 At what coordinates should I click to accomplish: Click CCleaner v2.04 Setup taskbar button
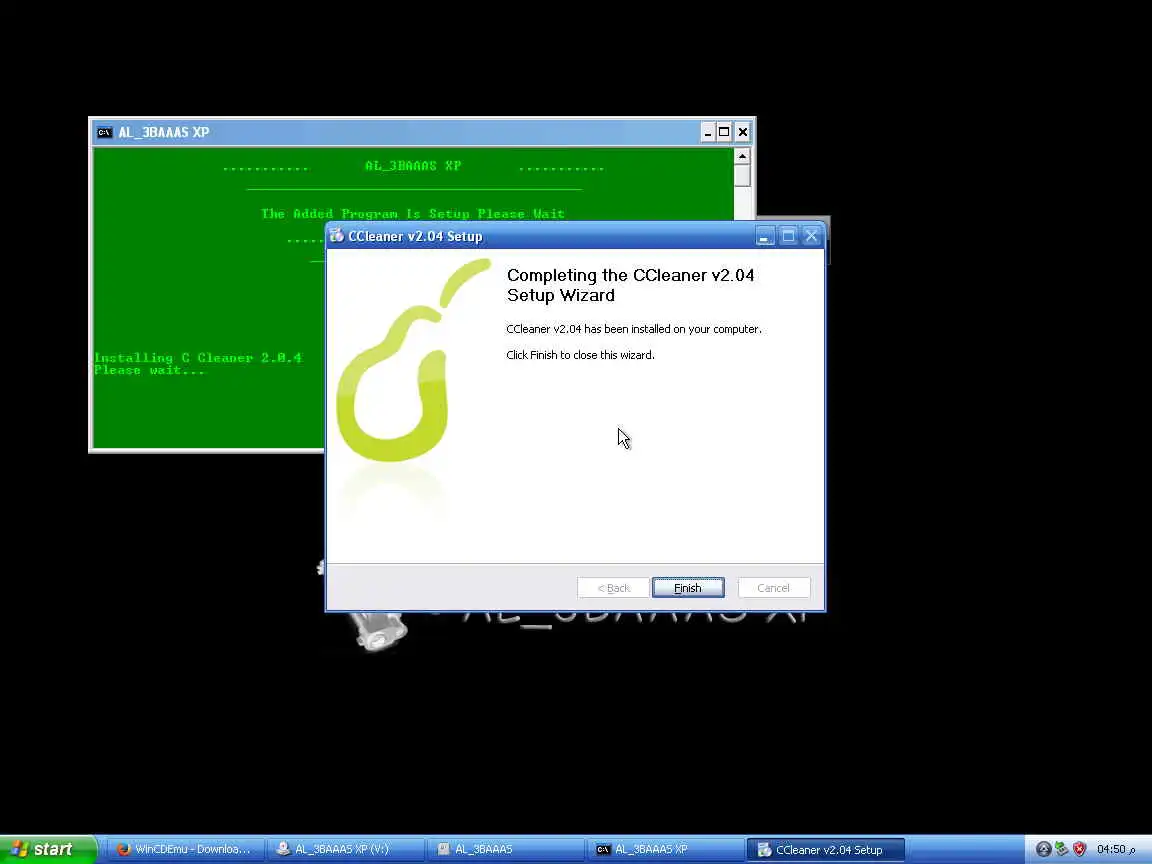coord(826,849)
